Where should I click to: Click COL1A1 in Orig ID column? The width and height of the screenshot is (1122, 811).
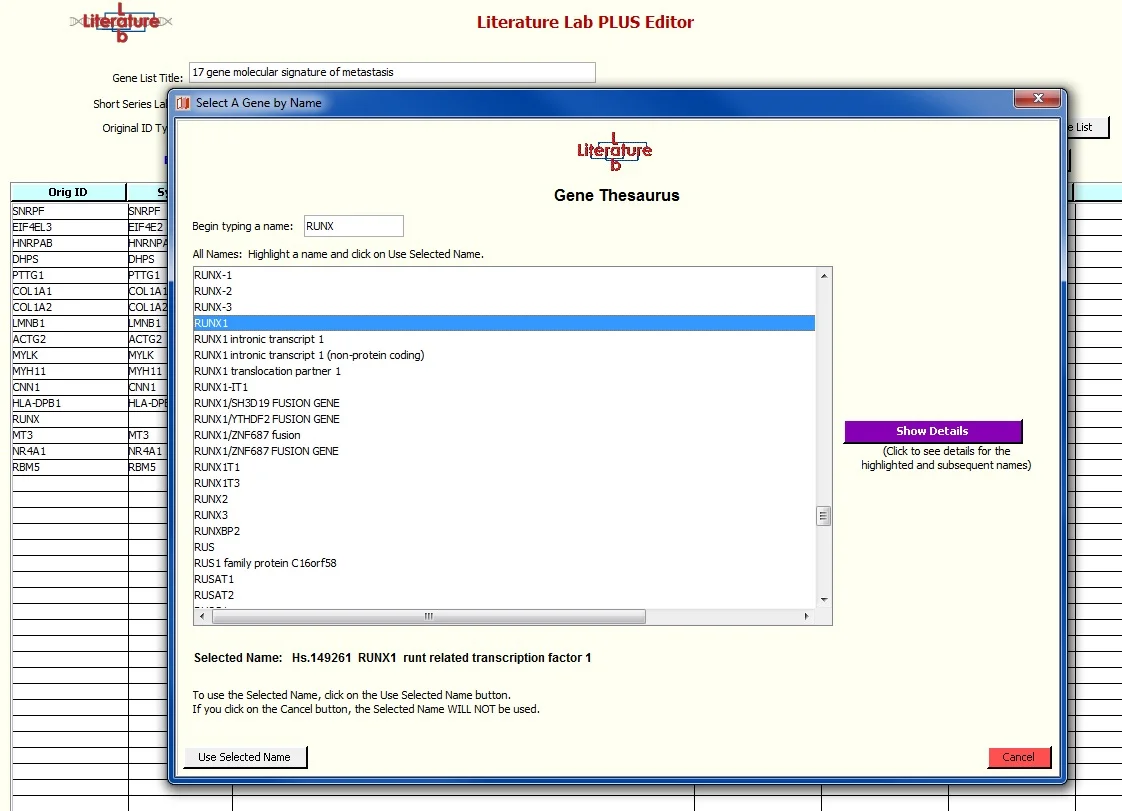pyautogui.click(x=69, y=291)
